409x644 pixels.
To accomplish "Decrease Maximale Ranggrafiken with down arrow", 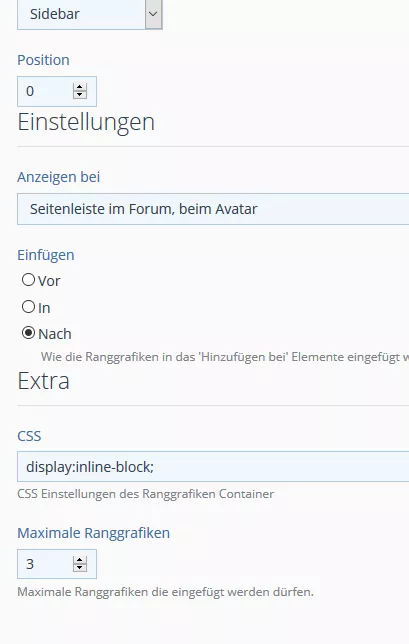I will pyautogui.click(x=80, y=568).
